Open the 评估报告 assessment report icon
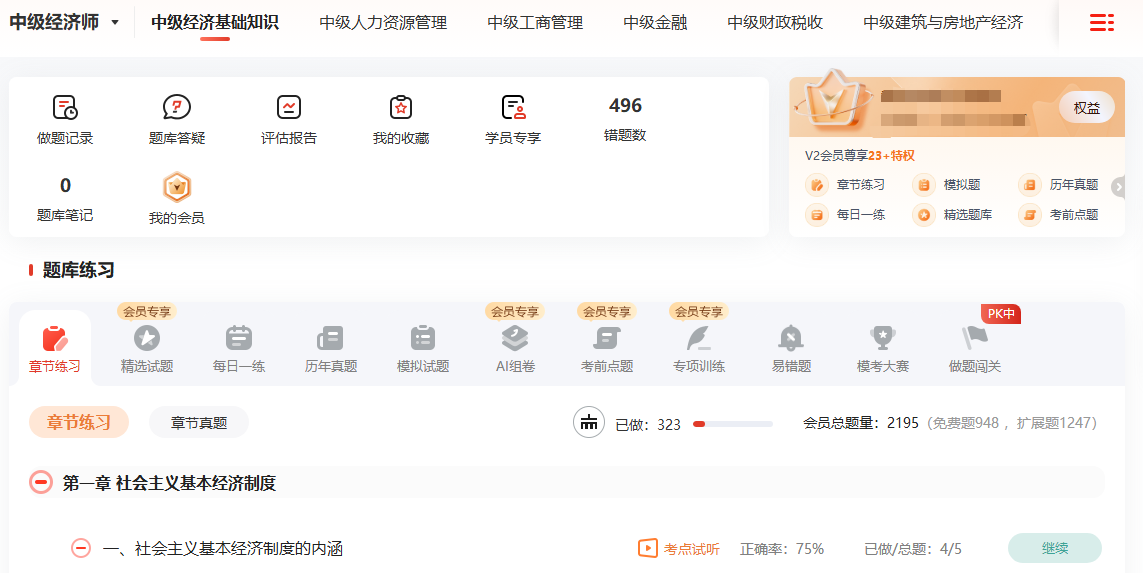1143x573 pixels. tap(289, 108)
